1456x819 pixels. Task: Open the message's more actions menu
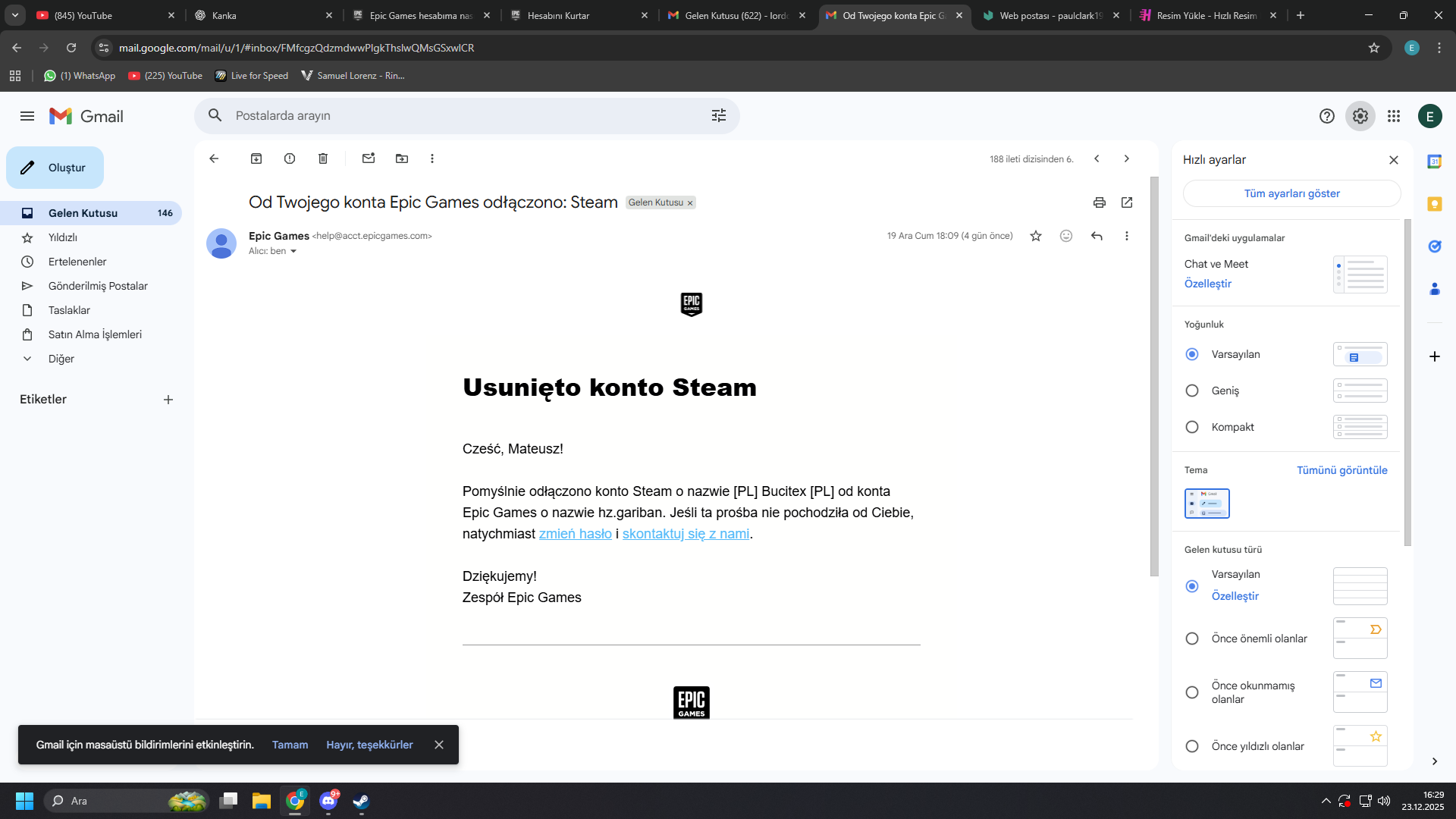click(x=1127, y=236)
